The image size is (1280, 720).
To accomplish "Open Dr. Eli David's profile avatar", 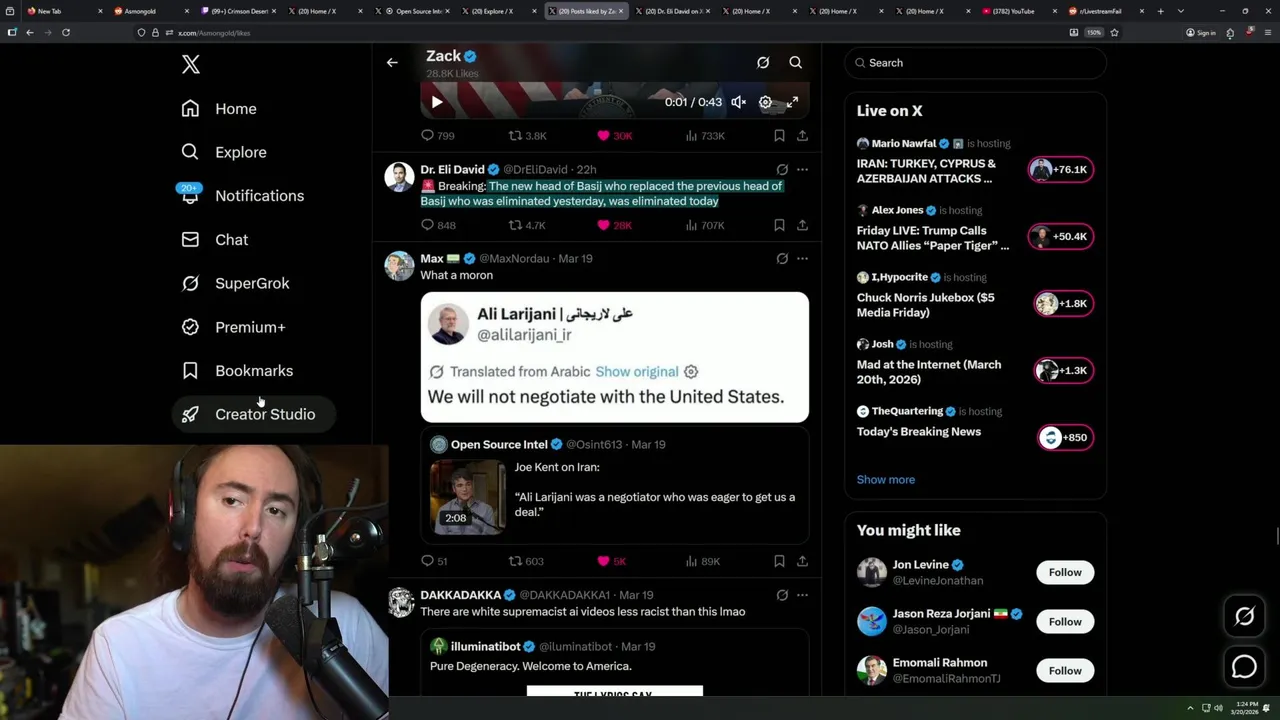I will point(400,177).
